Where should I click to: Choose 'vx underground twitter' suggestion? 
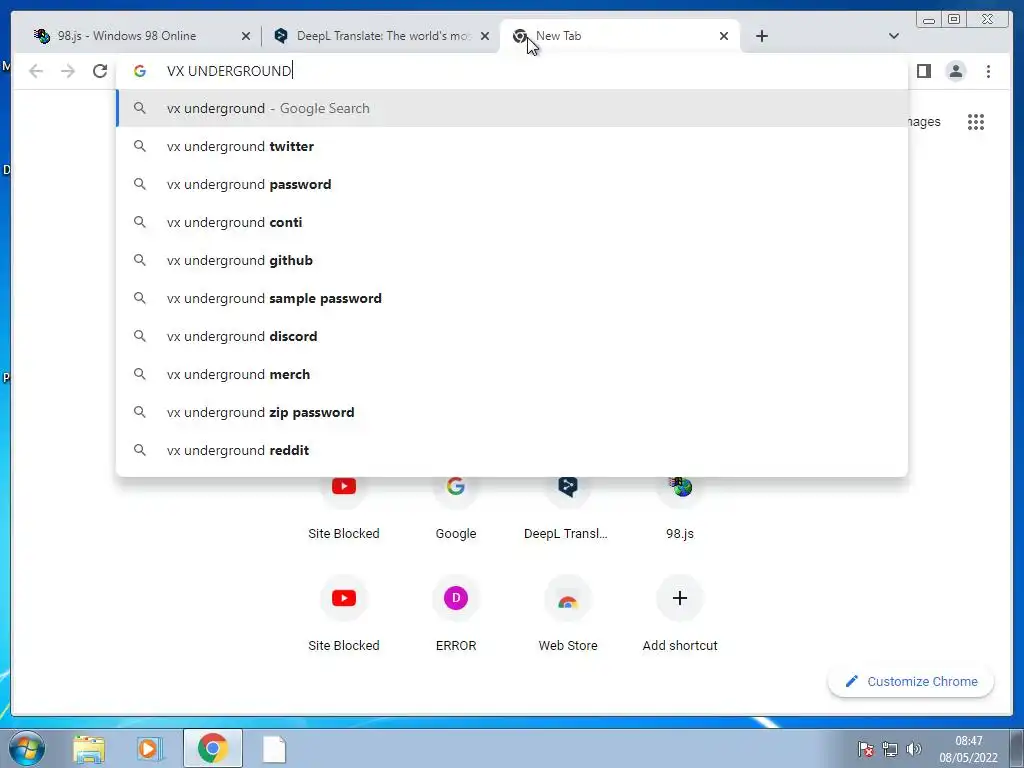[x=512, y=146]
